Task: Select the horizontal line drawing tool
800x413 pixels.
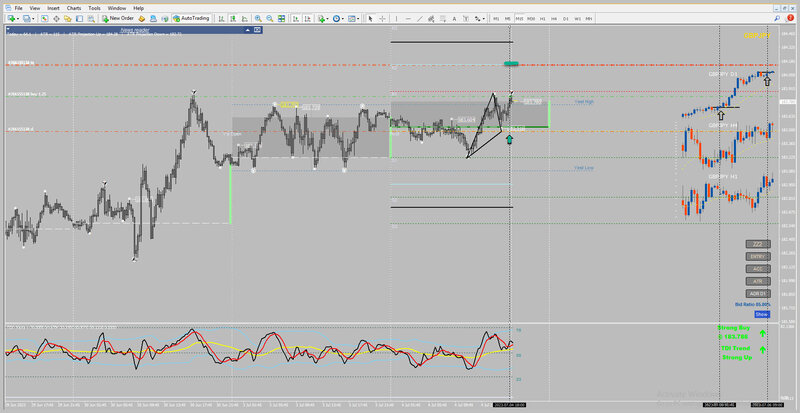Action: tap(408, 18)
